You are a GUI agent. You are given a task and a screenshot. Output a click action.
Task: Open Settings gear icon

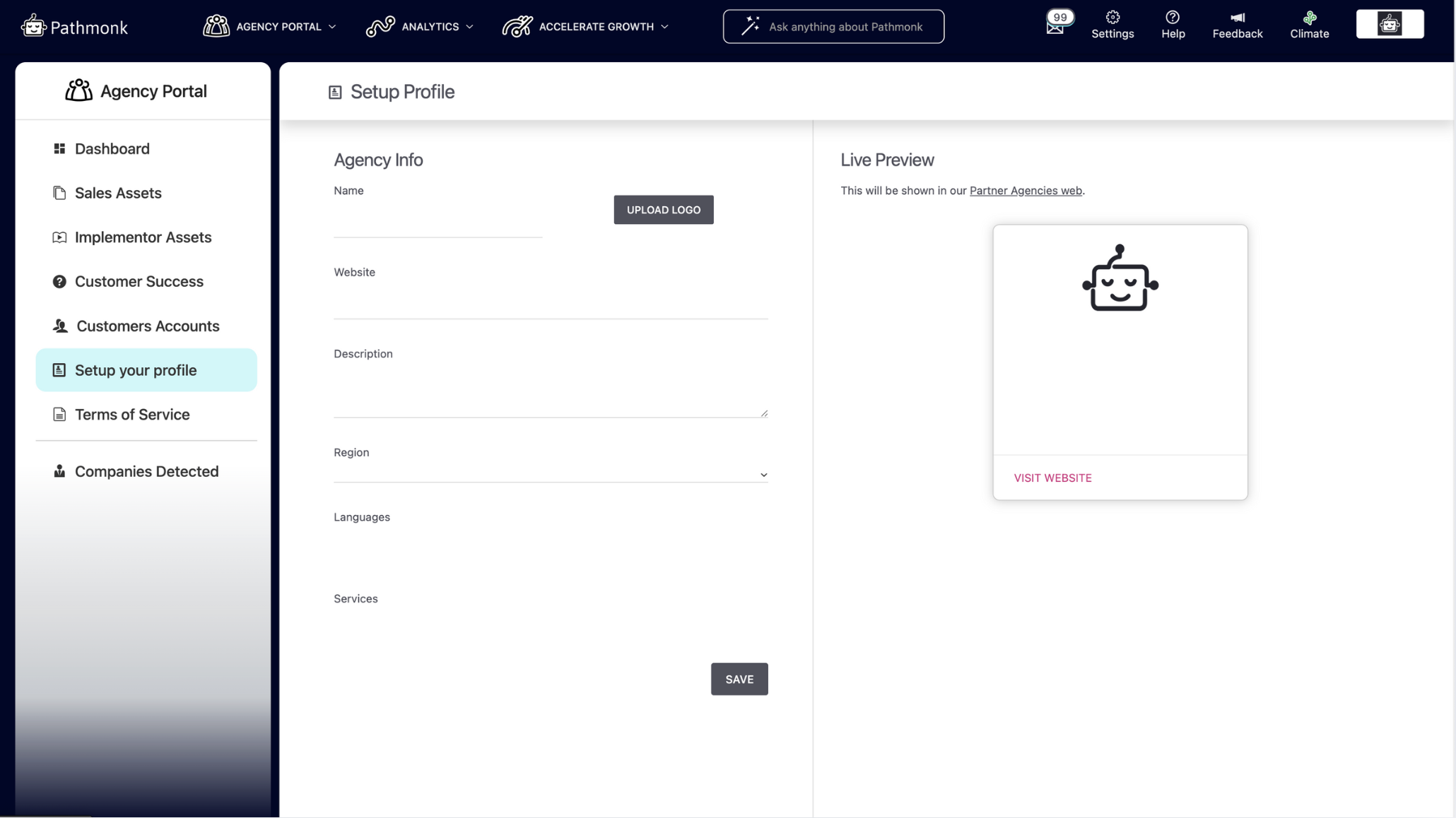(x=1112, y=18)
